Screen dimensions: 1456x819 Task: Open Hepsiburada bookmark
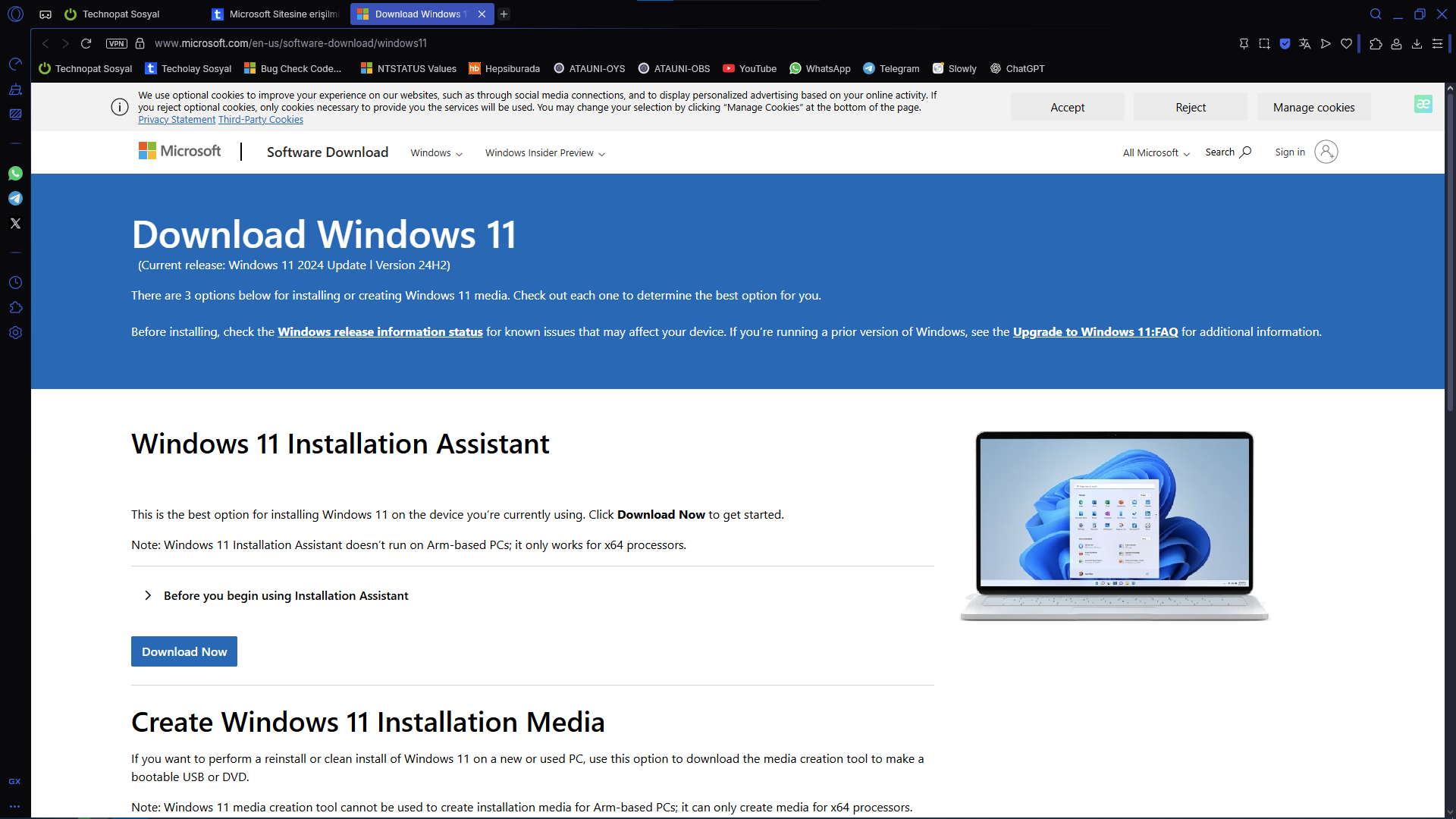[504, 68]
